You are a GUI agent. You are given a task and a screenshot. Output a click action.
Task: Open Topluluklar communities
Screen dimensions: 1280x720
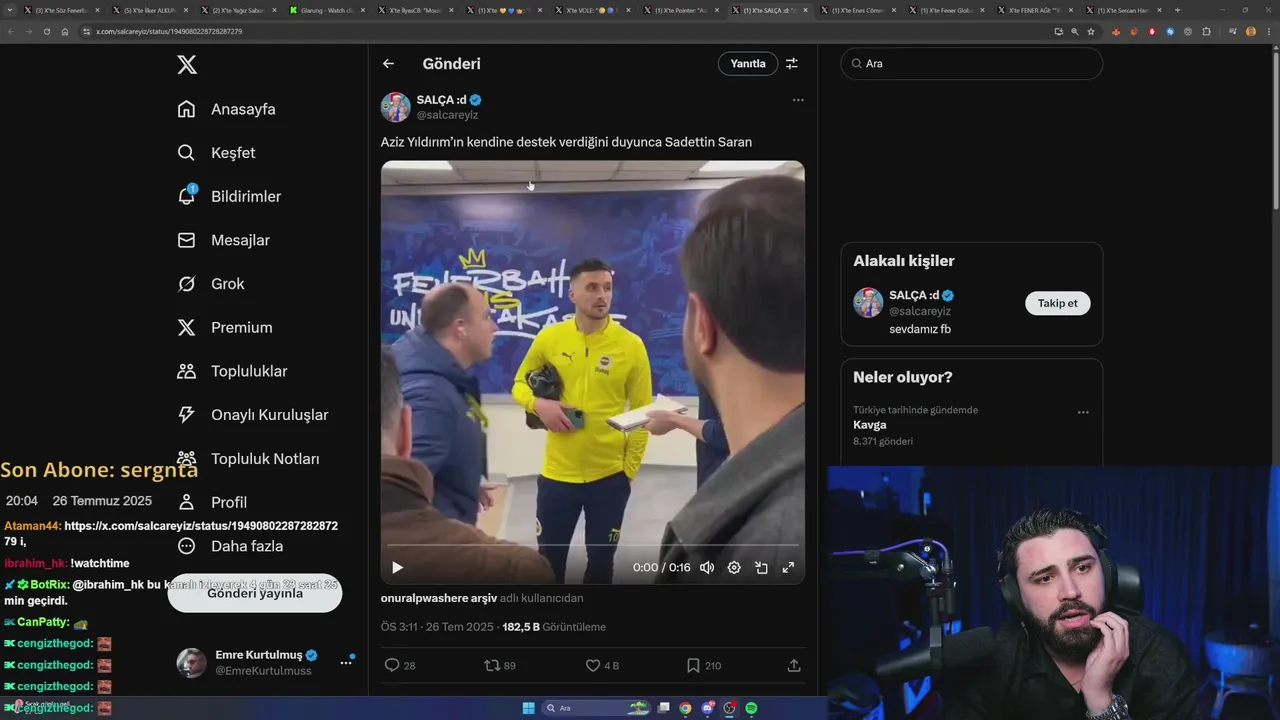click(232, 371)
